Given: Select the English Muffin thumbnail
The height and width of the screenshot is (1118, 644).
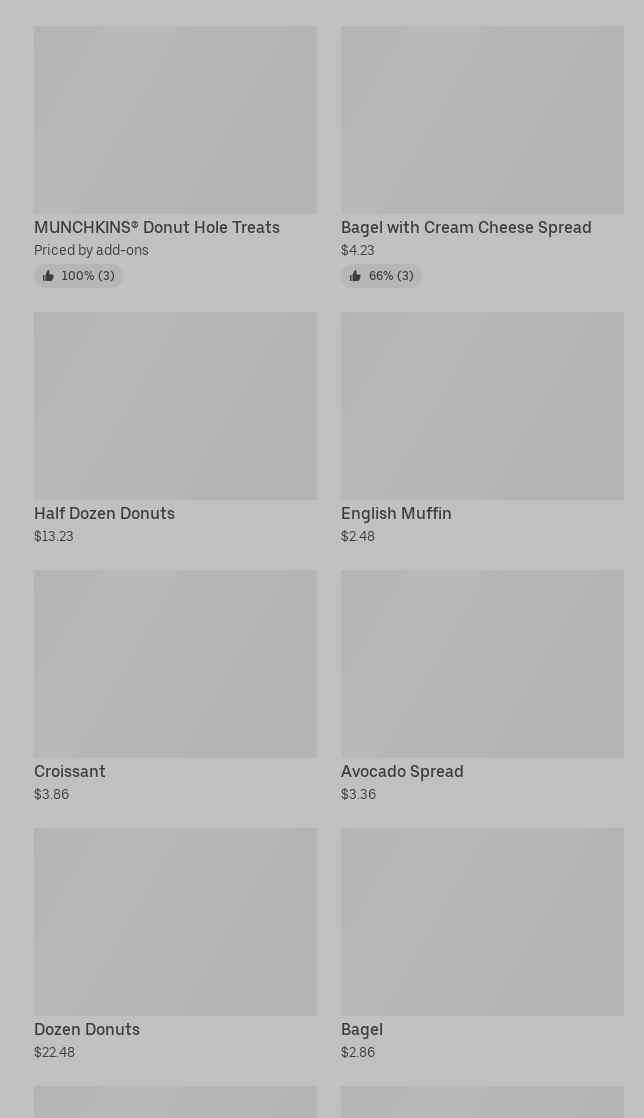Looking at the screenshot, I should [482, 406].
